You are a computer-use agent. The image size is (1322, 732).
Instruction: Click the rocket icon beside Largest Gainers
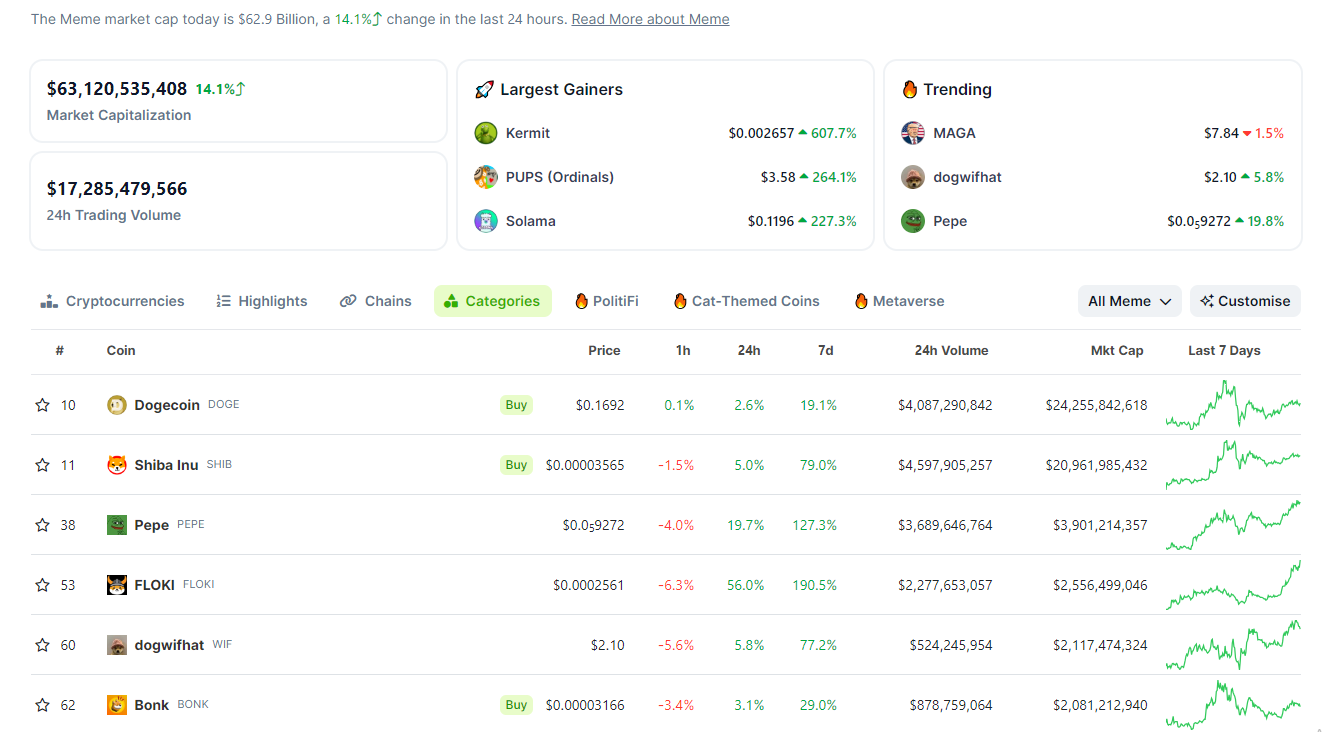(x=484, y=89)
